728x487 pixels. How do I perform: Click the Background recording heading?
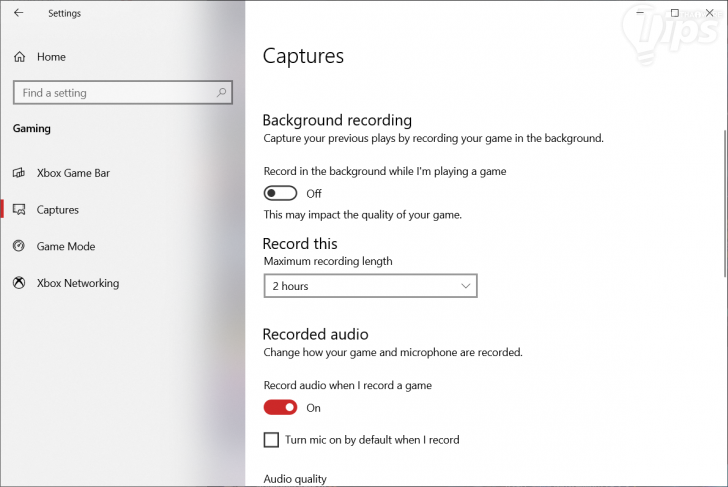point(337,120)
